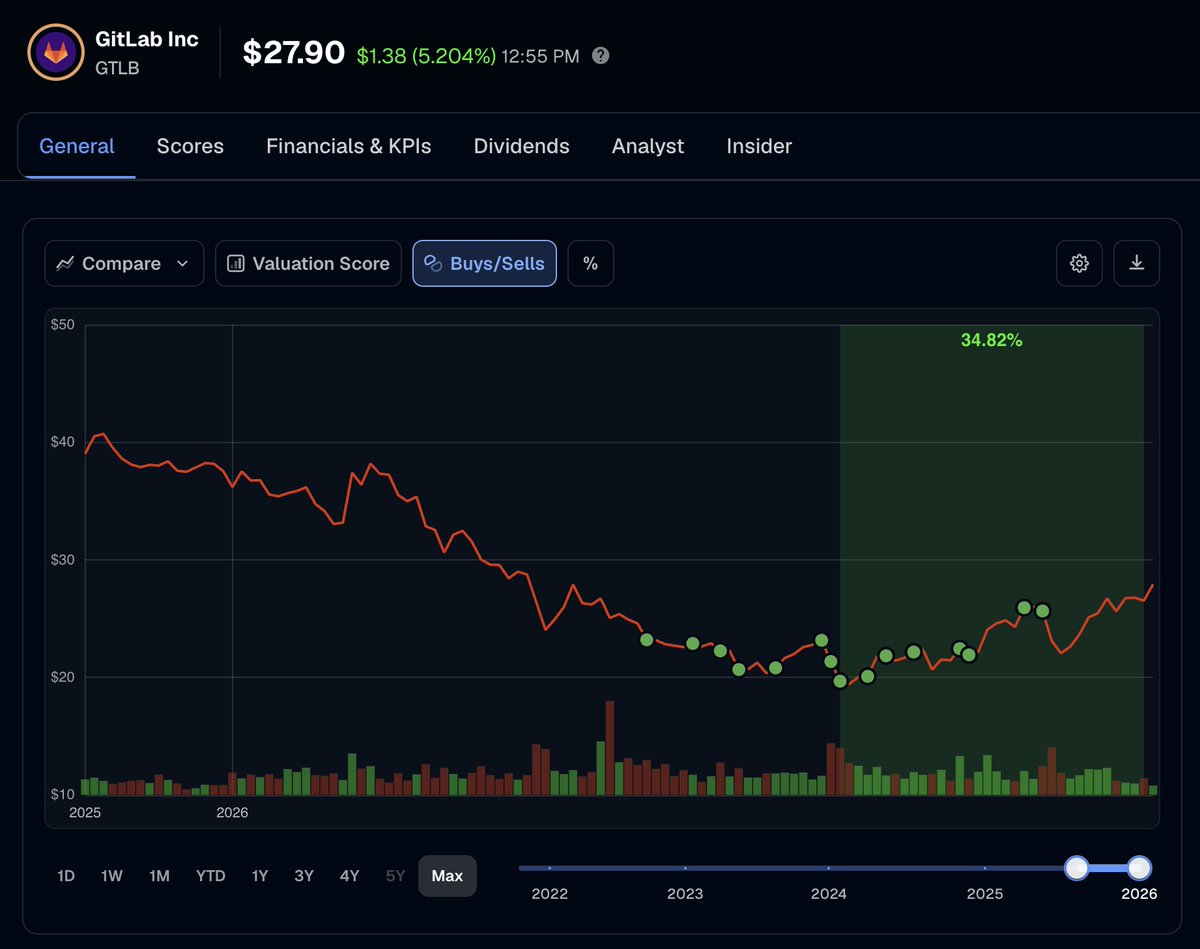Click the $30 y-axis label
This screenshot has height=949, width=1200.
point(64,560)
